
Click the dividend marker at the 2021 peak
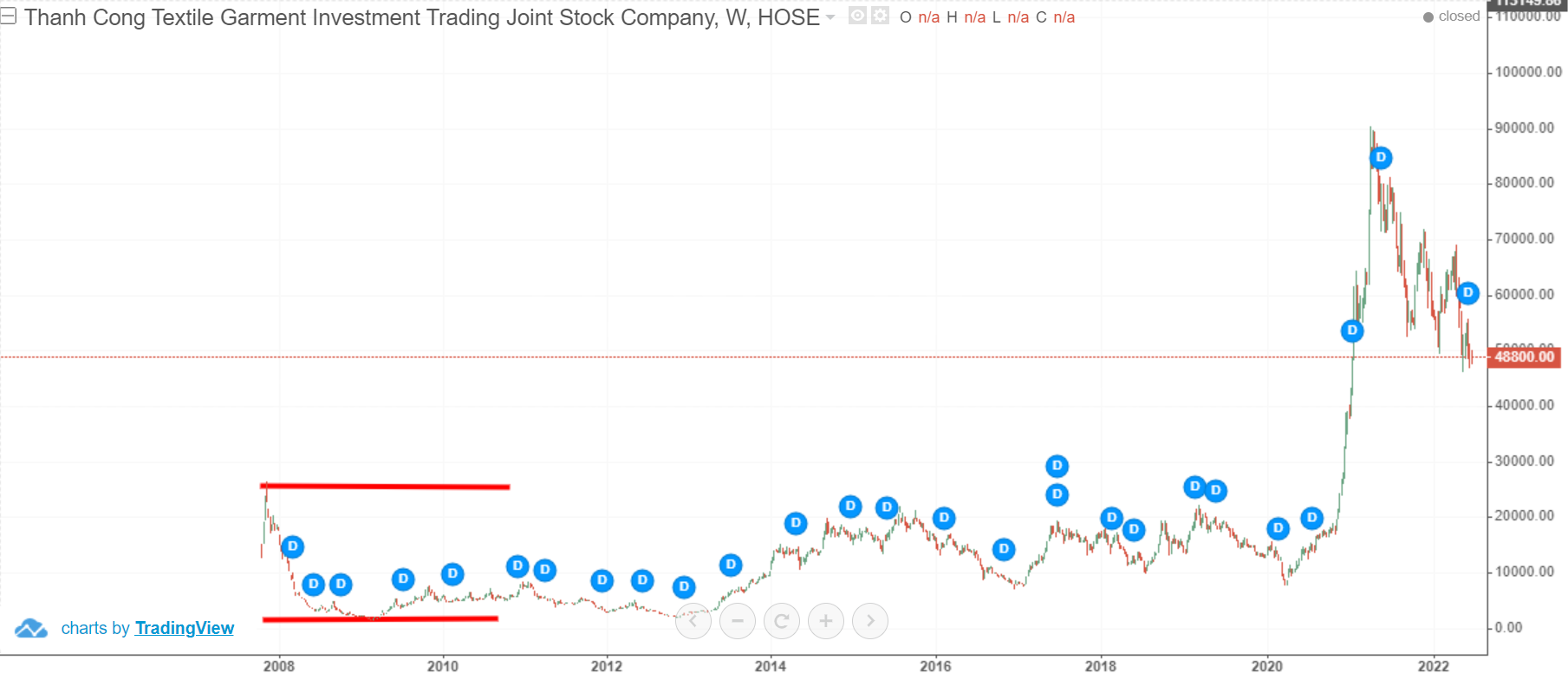pyautogui.click(x=1381, y=158)
